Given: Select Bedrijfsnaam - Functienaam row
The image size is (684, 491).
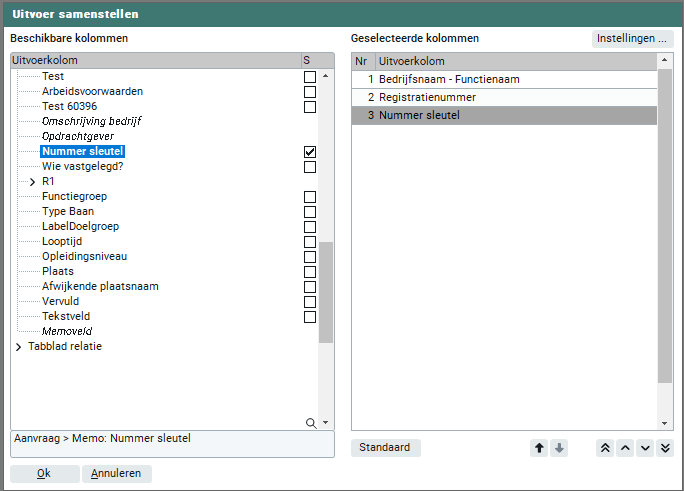Looking at the screenshot, I should click(x=449, y=79).
